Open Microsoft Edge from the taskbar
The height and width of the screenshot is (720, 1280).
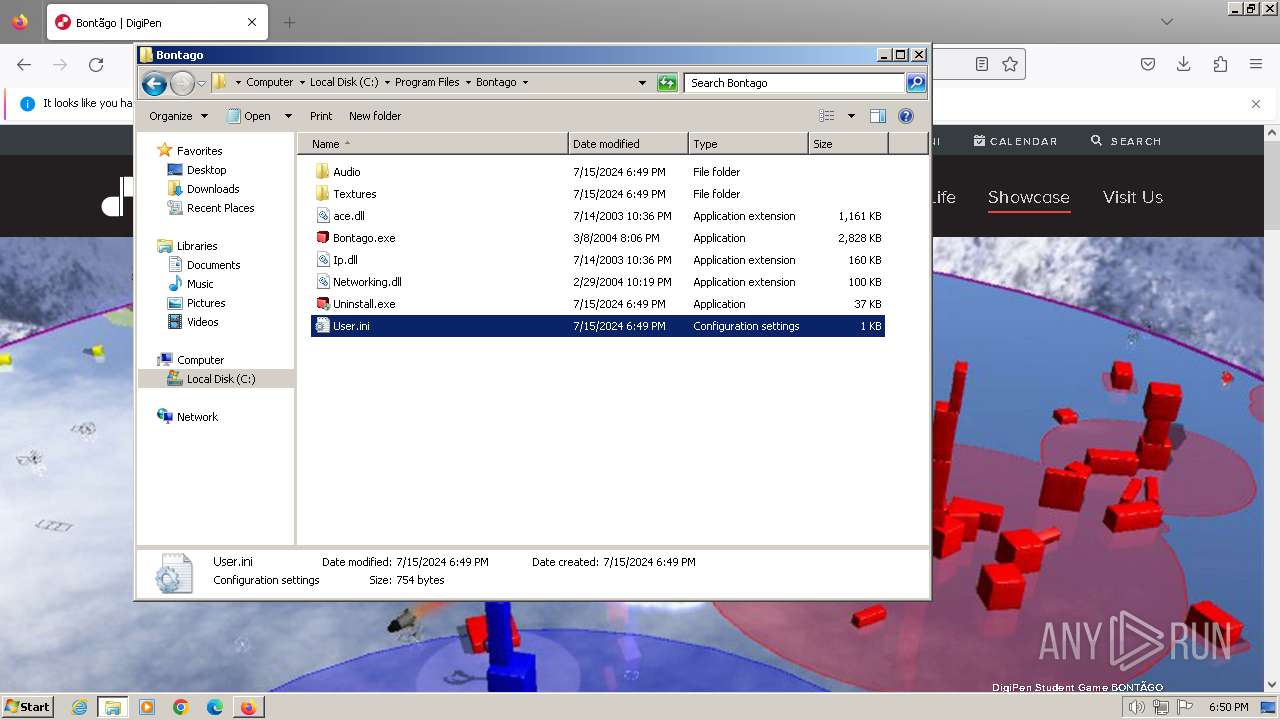tap(215, 707)
